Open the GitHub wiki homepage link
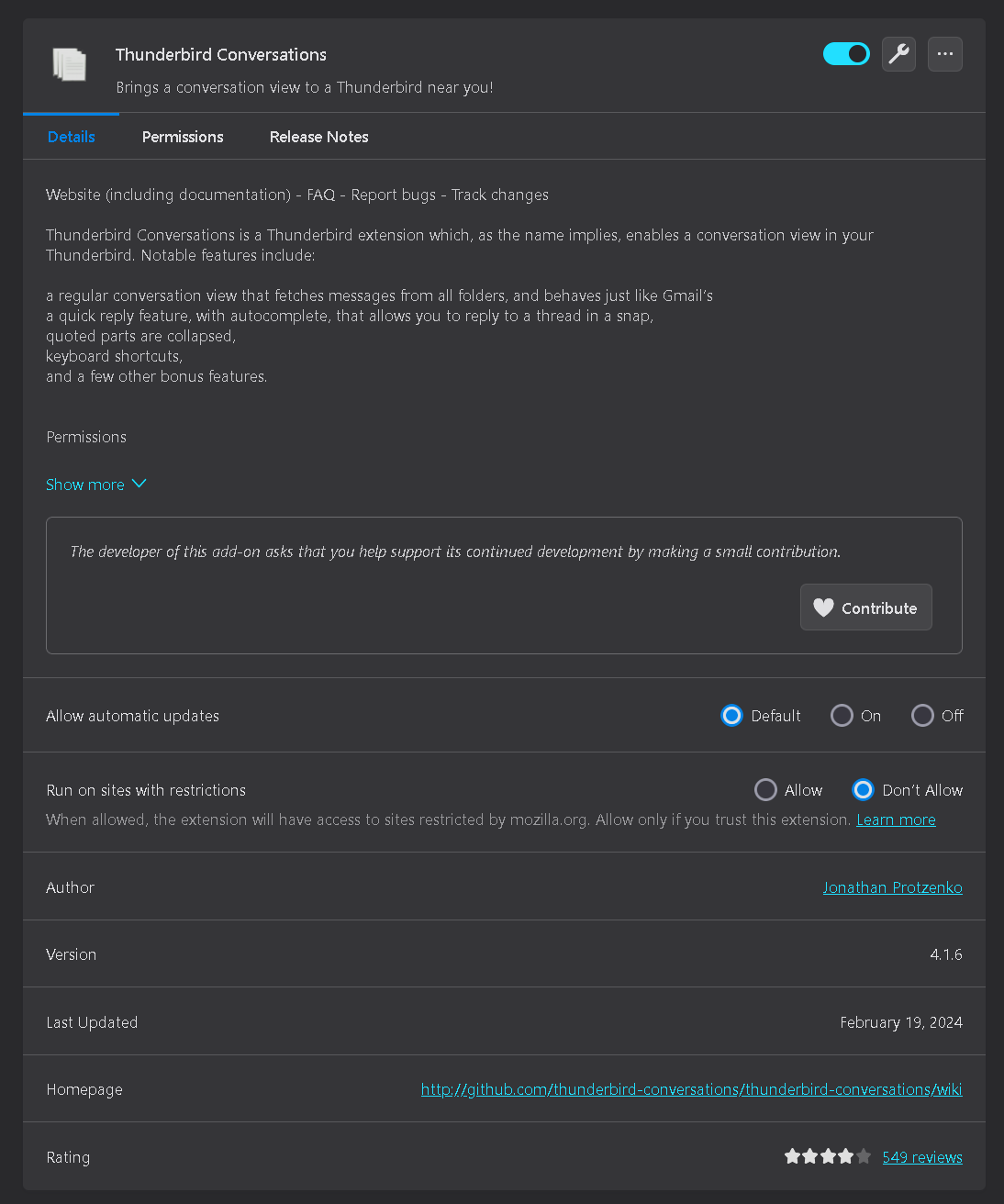This screenshot has height=1204, width=1004. 691,1089
